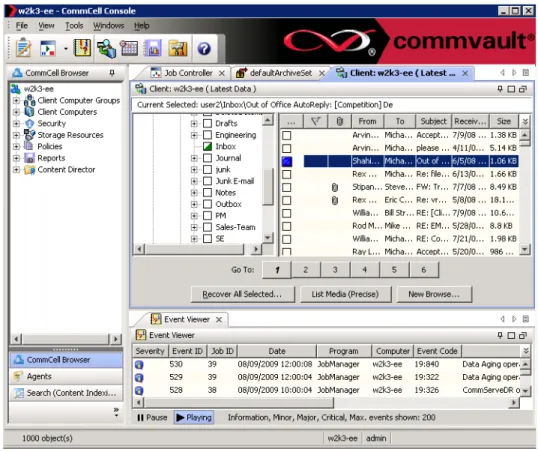Open the View menu
This screenshot has width=538, height=452.
click(46, 26)
